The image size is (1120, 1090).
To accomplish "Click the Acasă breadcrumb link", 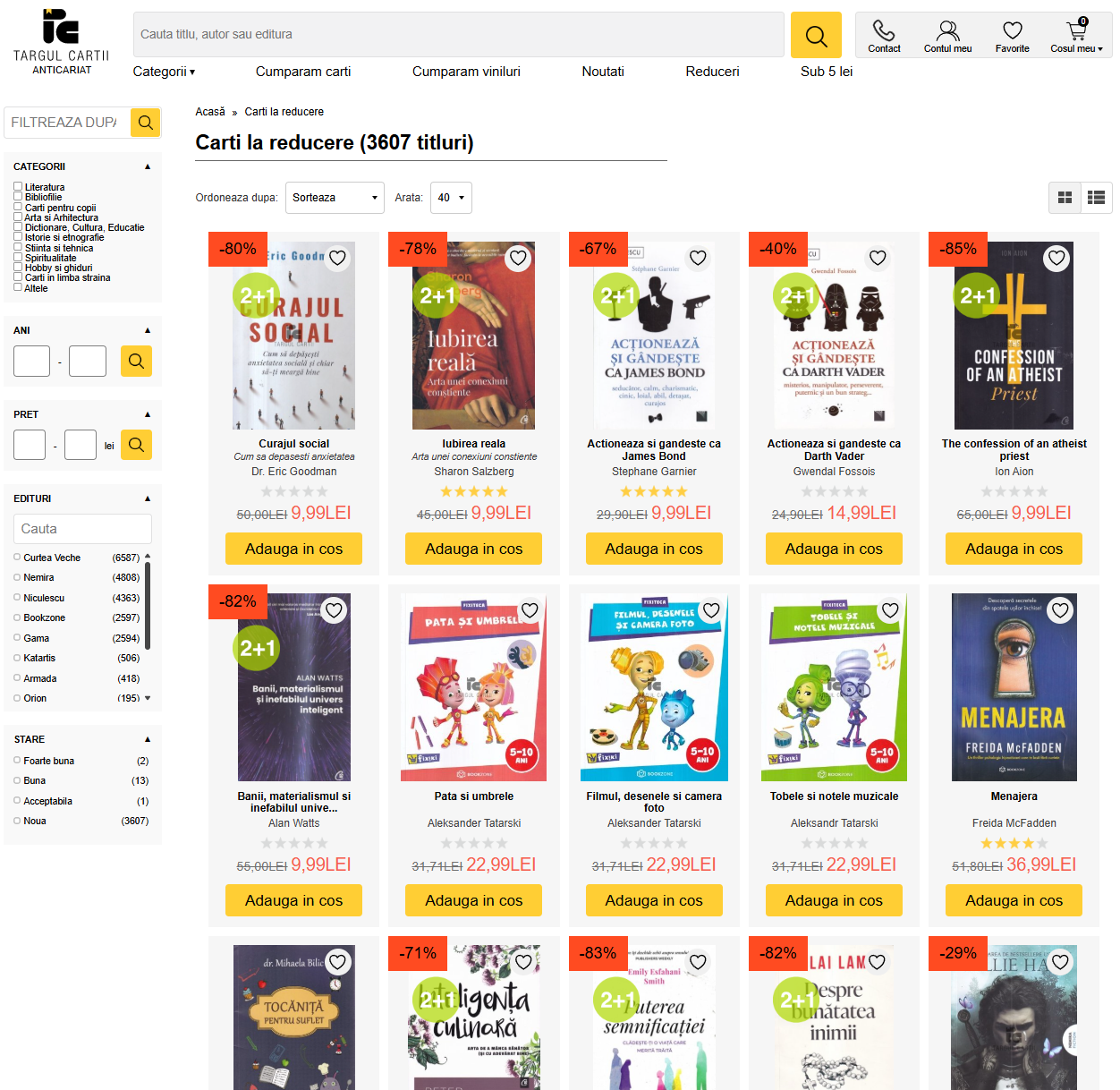I will point(210,112).
